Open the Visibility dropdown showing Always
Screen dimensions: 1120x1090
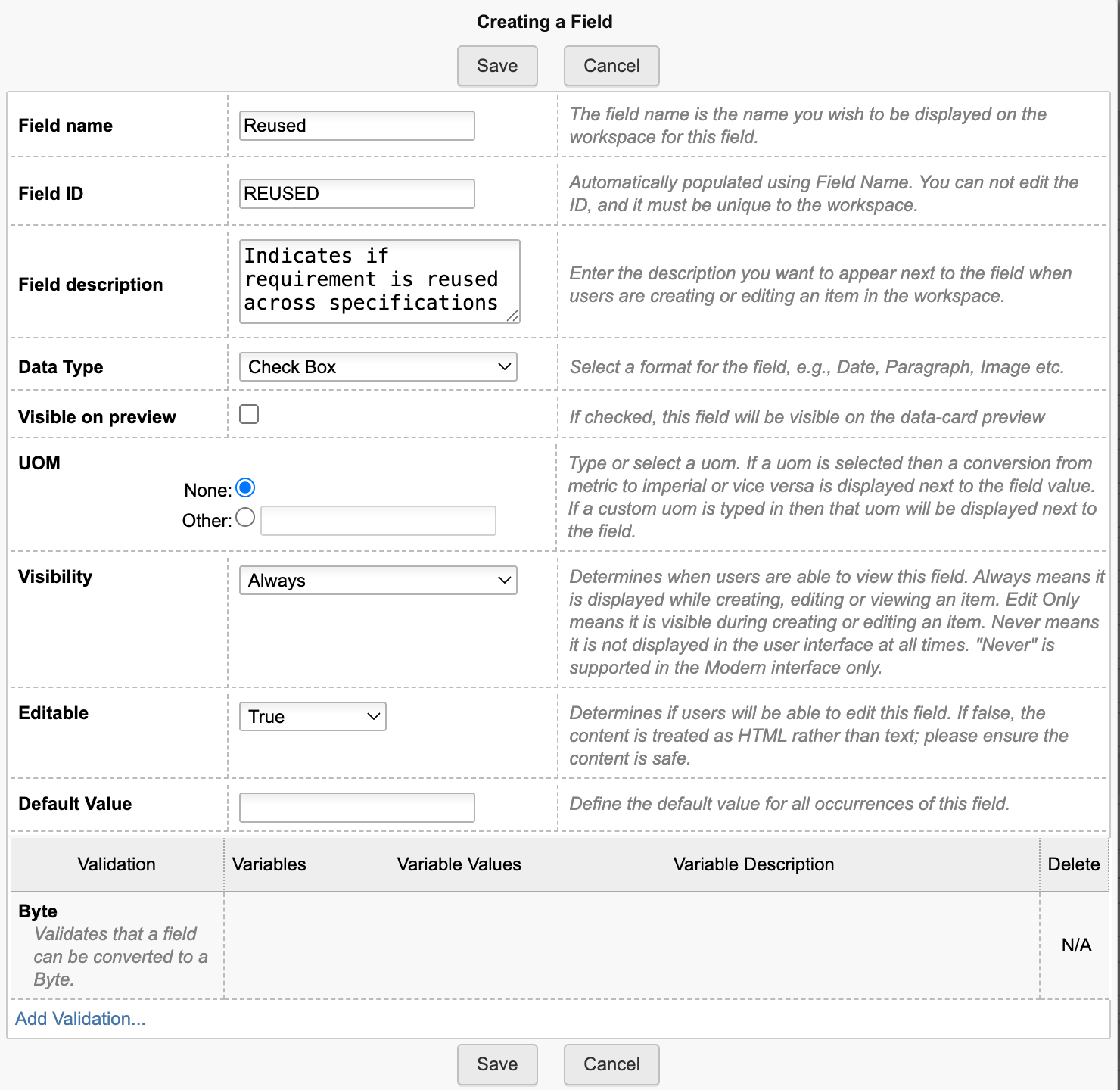[x=378, y=581]
